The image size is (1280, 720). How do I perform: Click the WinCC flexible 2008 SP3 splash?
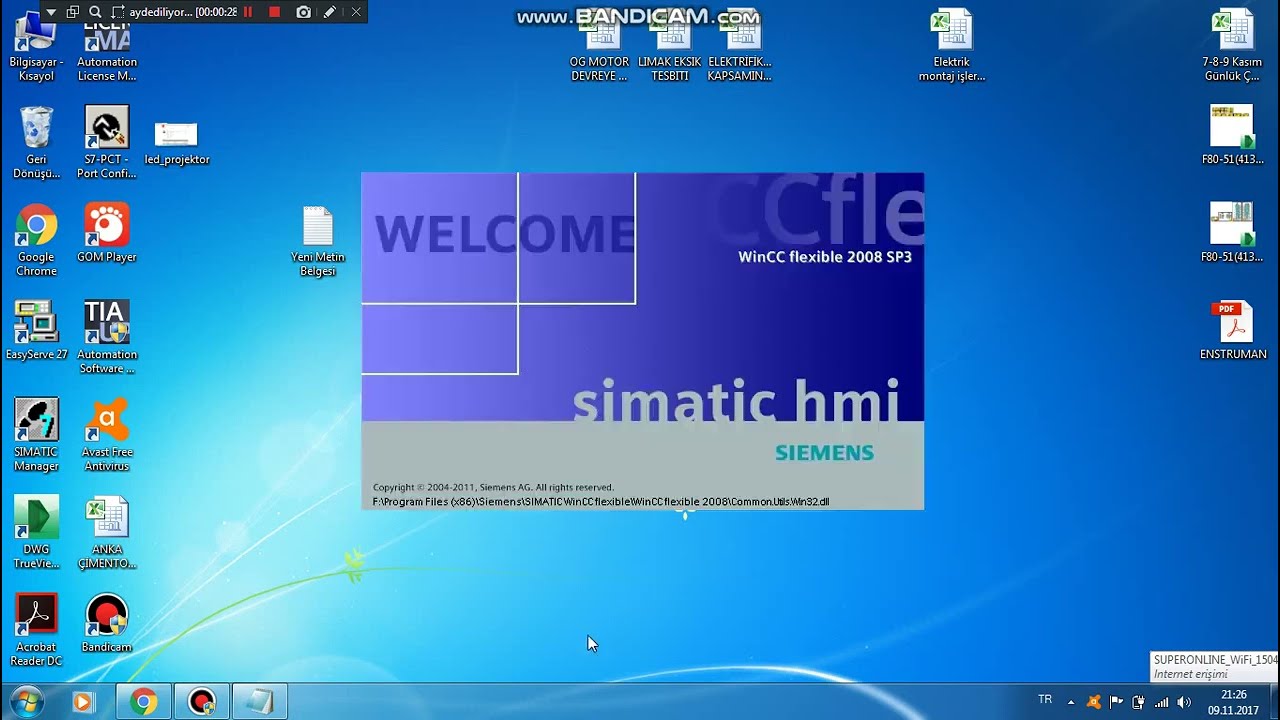(x=642, y=341)
